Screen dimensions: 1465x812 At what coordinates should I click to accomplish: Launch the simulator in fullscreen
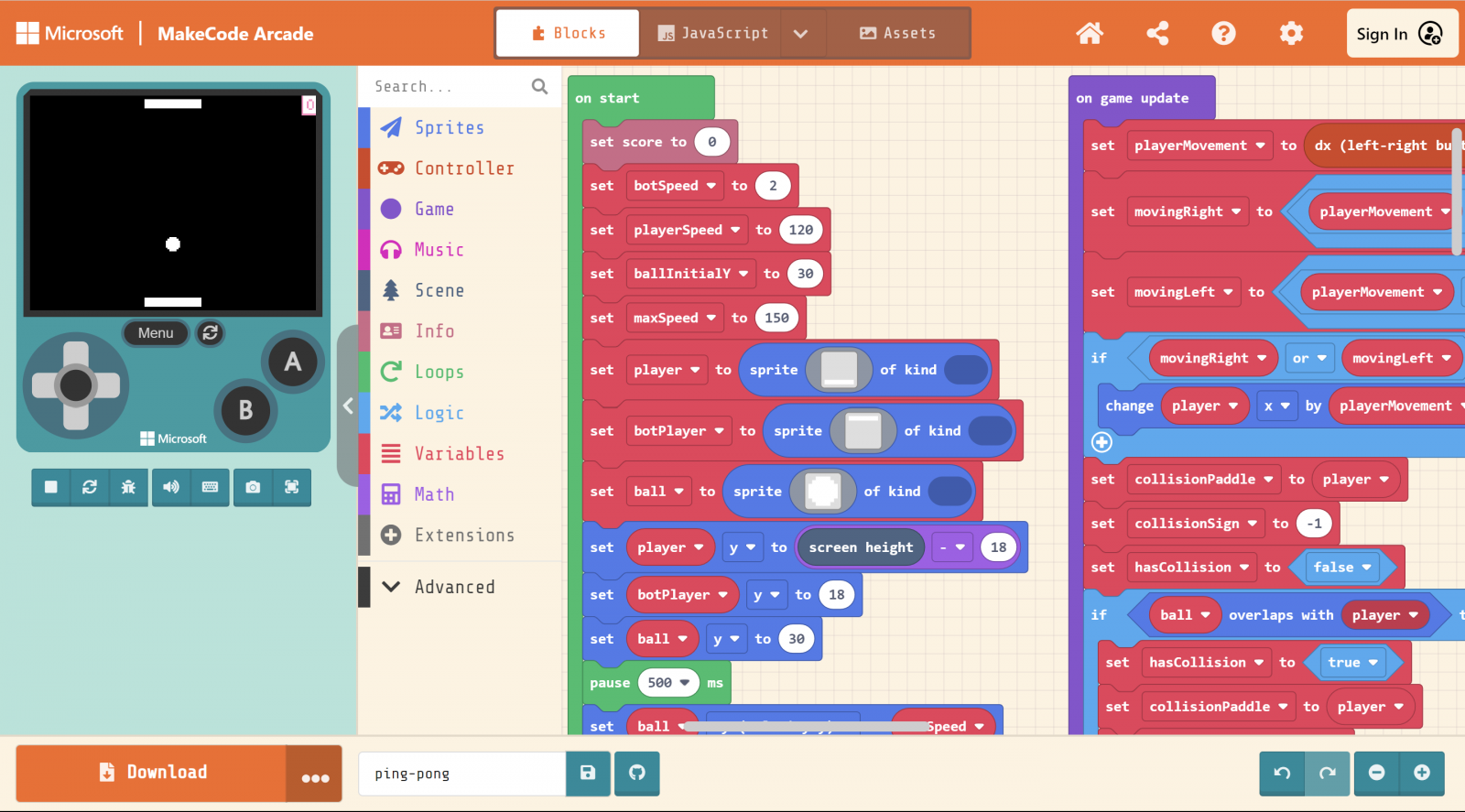(x=292, y=487)
